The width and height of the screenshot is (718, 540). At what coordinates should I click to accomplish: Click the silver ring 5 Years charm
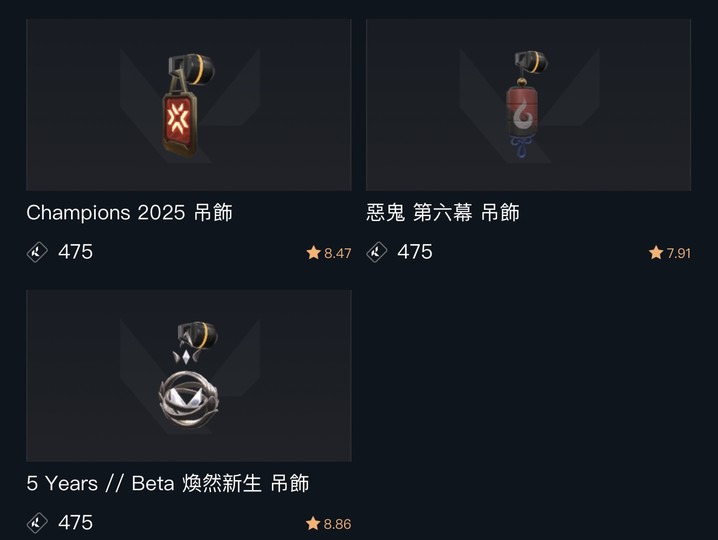coord(189,375)
